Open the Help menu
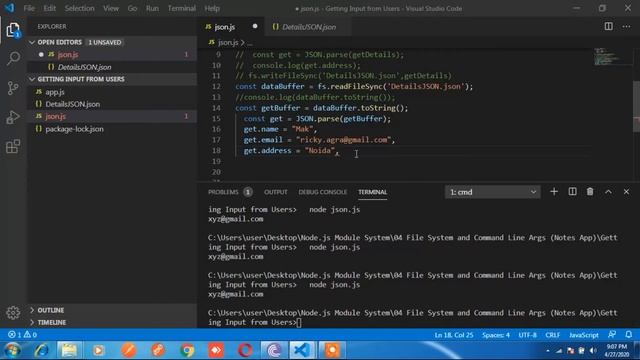The height and width of the screenshot is (360, 640). tap(212, 8)
